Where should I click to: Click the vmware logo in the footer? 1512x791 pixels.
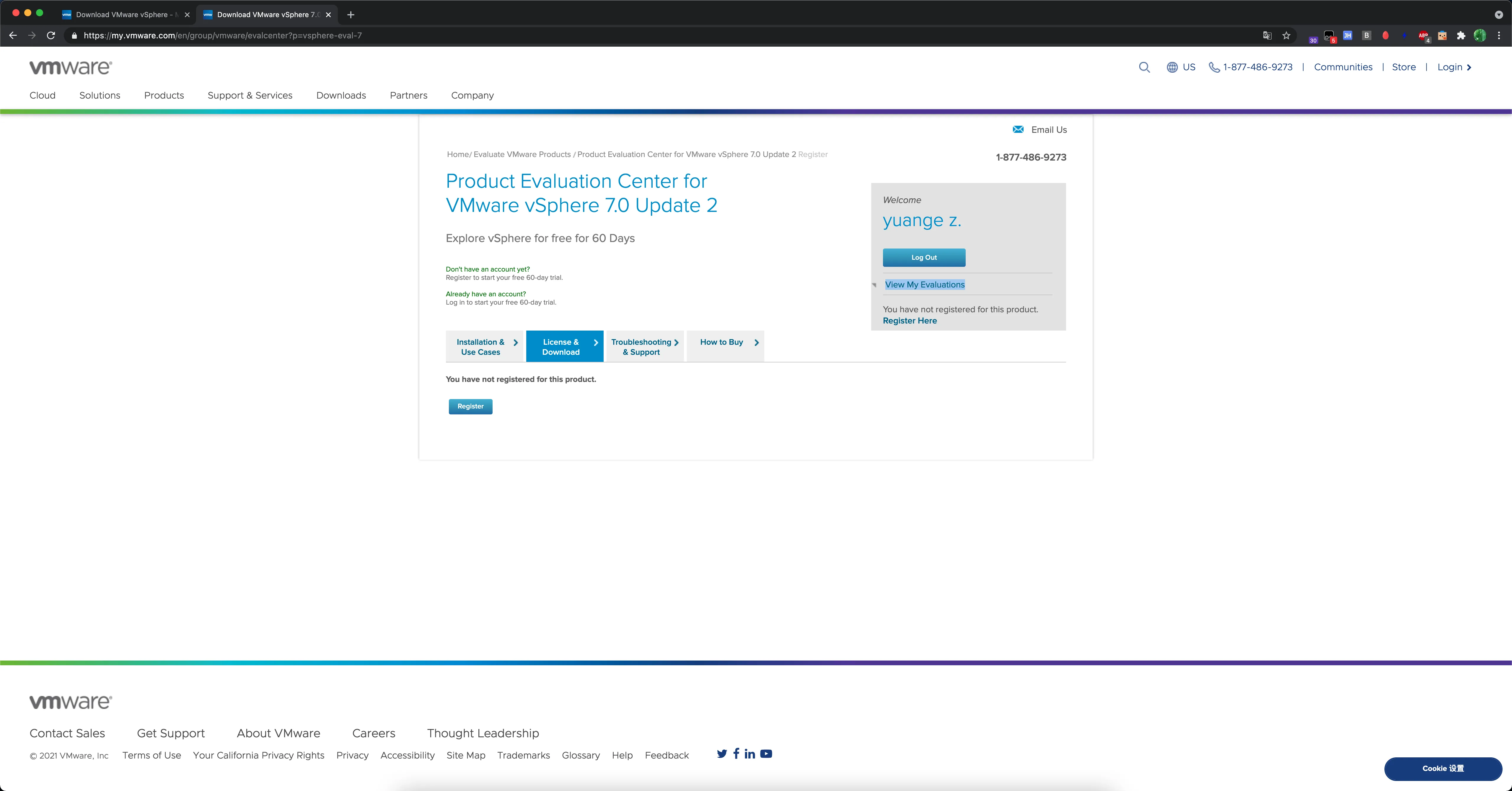[71, 702]
